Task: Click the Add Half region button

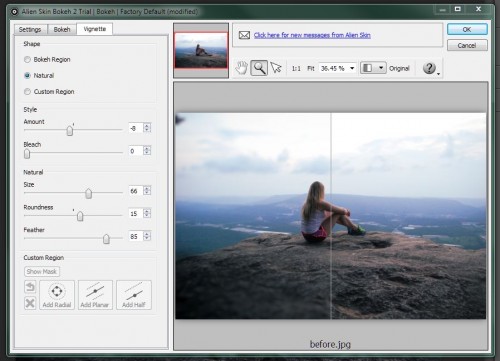Action: pos(134,295)
